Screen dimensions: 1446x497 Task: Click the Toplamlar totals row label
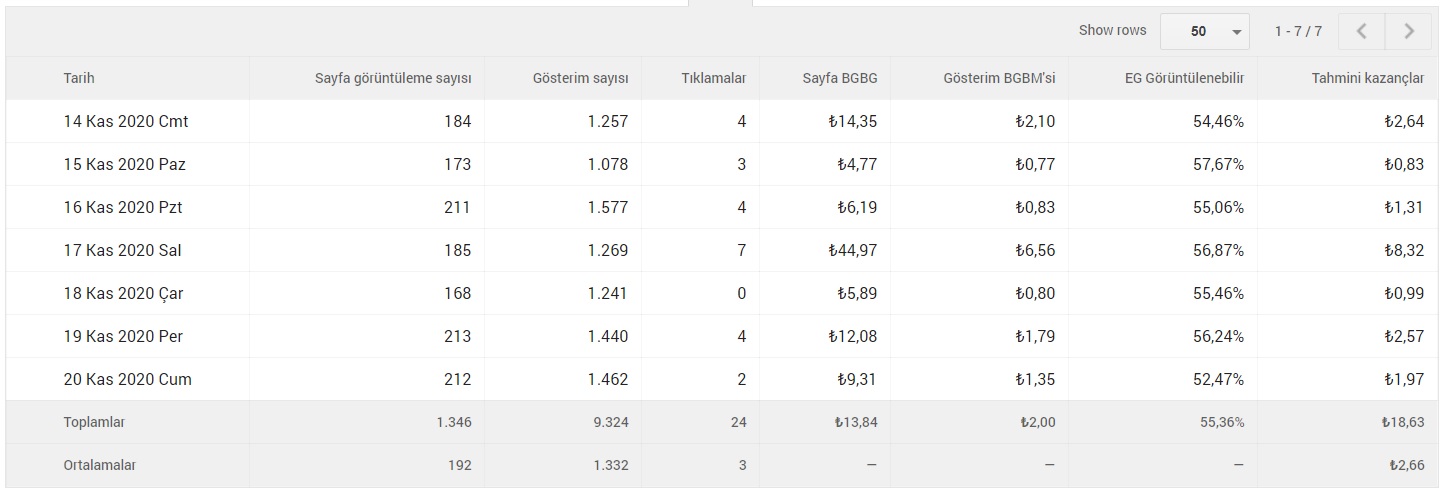(94, 422)
